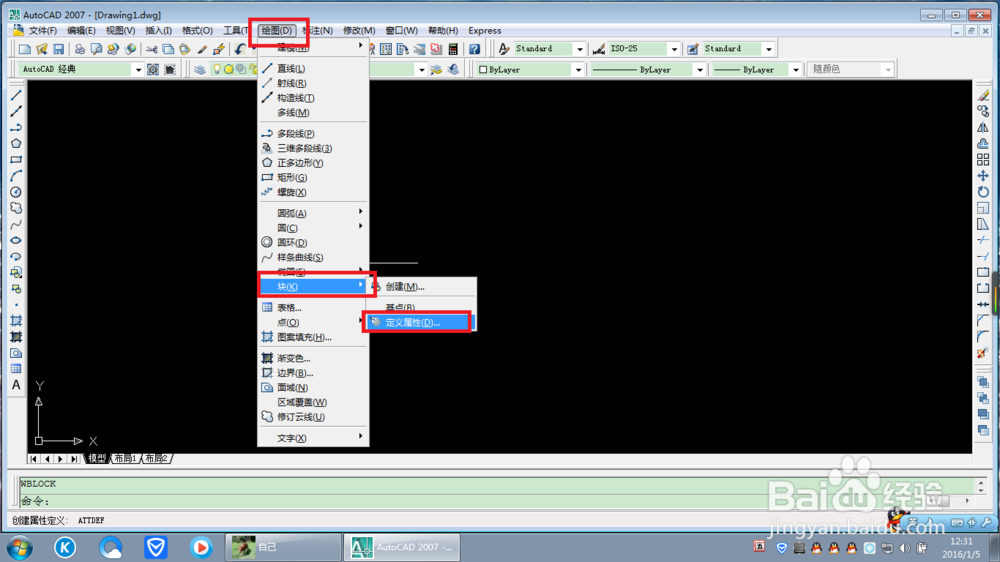Click the Rotate tool in the right toolbar
This screenshot has height=562, width=1000.
(983, 192)
